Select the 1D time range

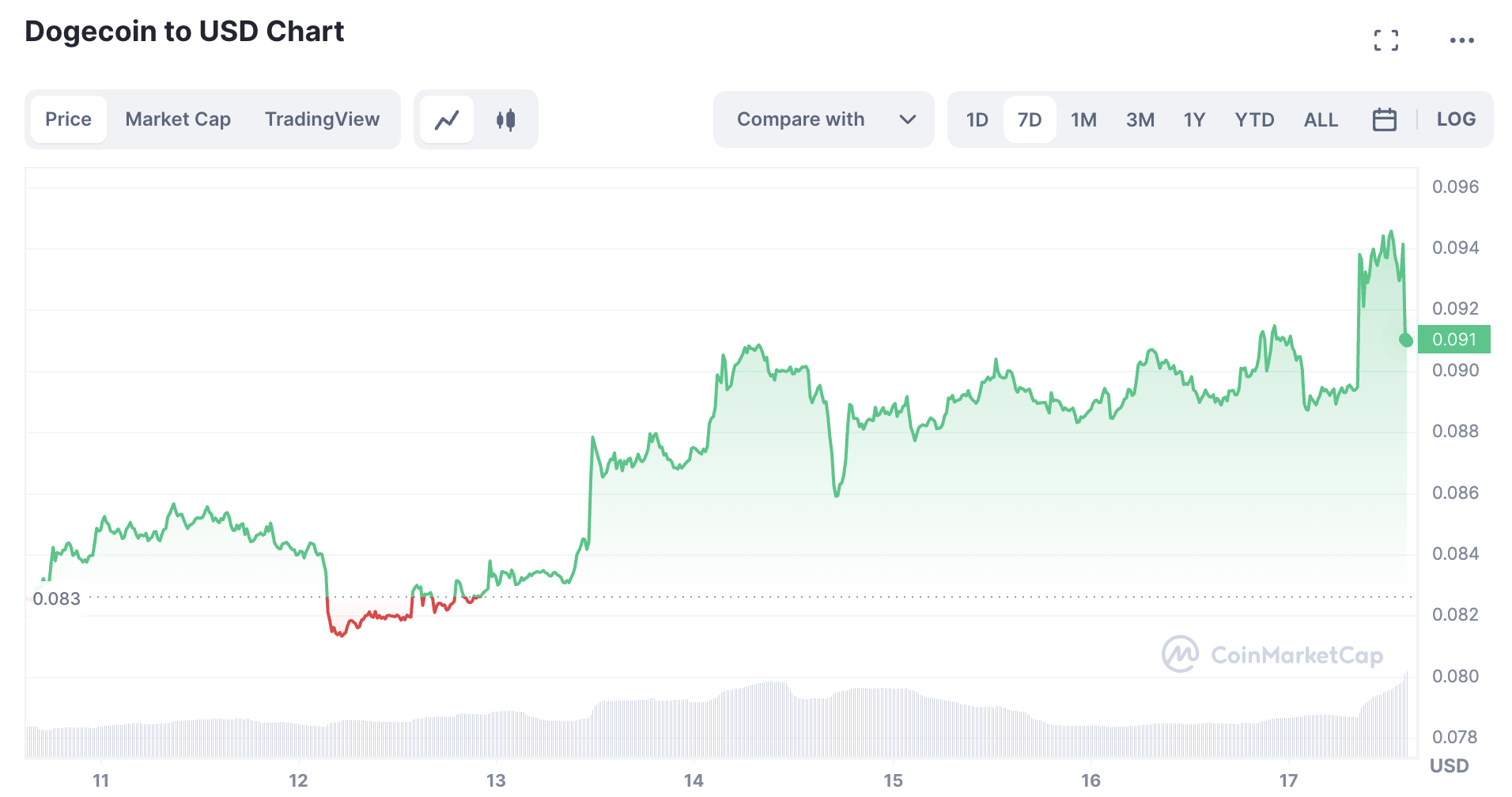click(977, 119)
